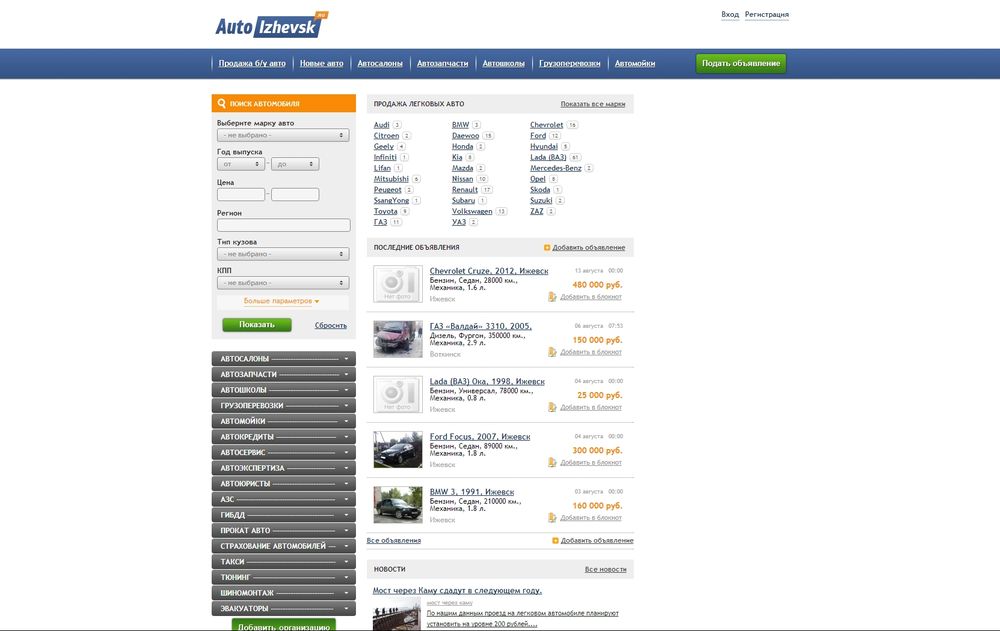Viewport: 1000px width, 631px height.
Task: Open Автомойки in the navbar
Action: (635, 63)
